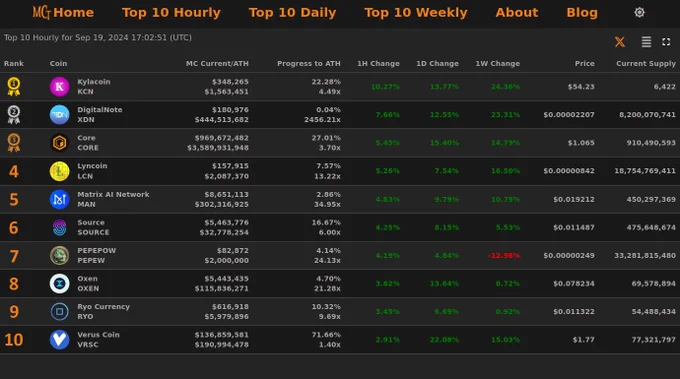
Task: Open the Blog page
Action: point(582,13)
